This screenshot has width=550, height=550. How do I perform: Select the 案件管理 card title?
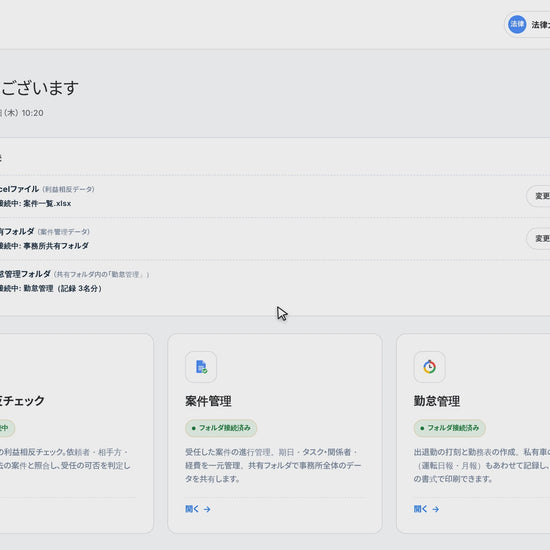[x=208, y=401]
